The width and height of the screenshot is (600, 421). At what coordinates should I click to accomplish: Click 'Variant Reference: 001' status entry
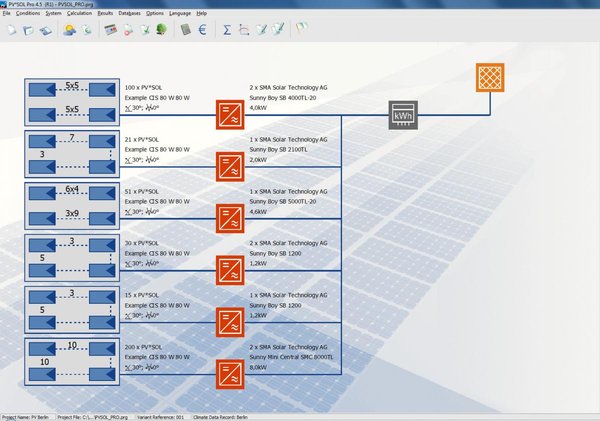point(160,417)
